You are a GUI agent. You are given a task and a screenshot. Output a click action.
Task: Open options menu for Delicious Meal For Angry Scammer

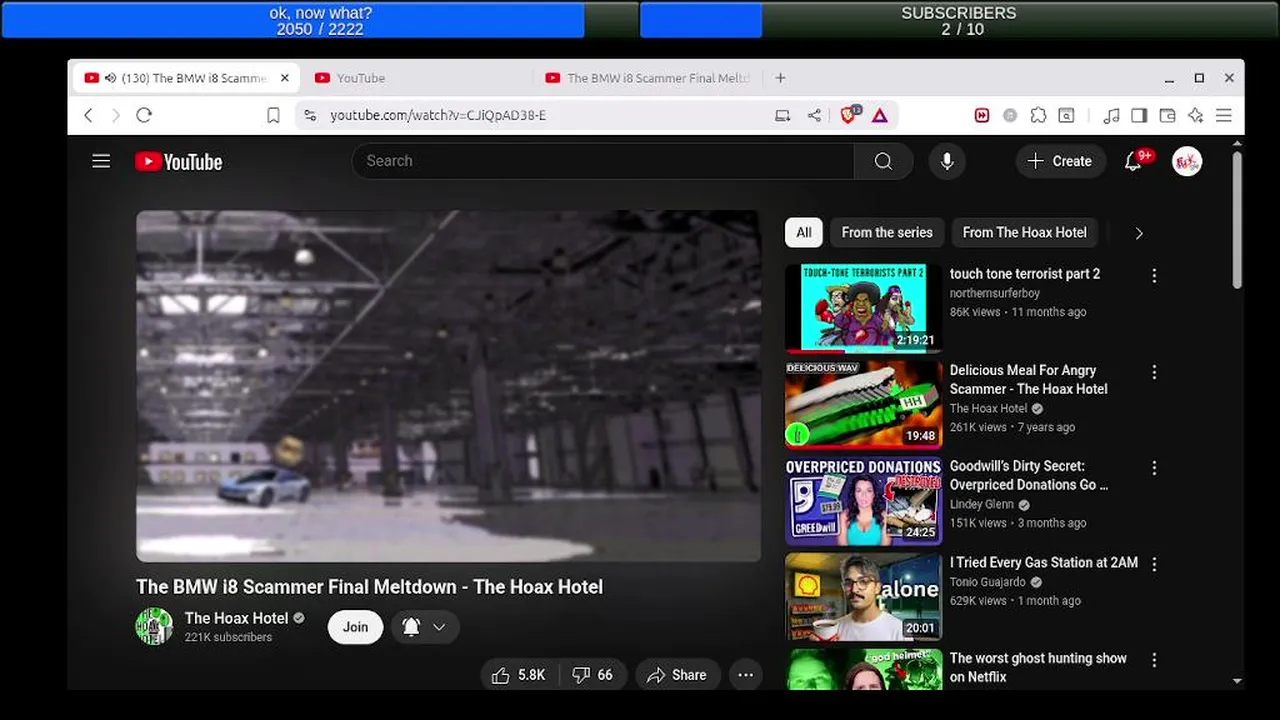(x=1154, y=372)
